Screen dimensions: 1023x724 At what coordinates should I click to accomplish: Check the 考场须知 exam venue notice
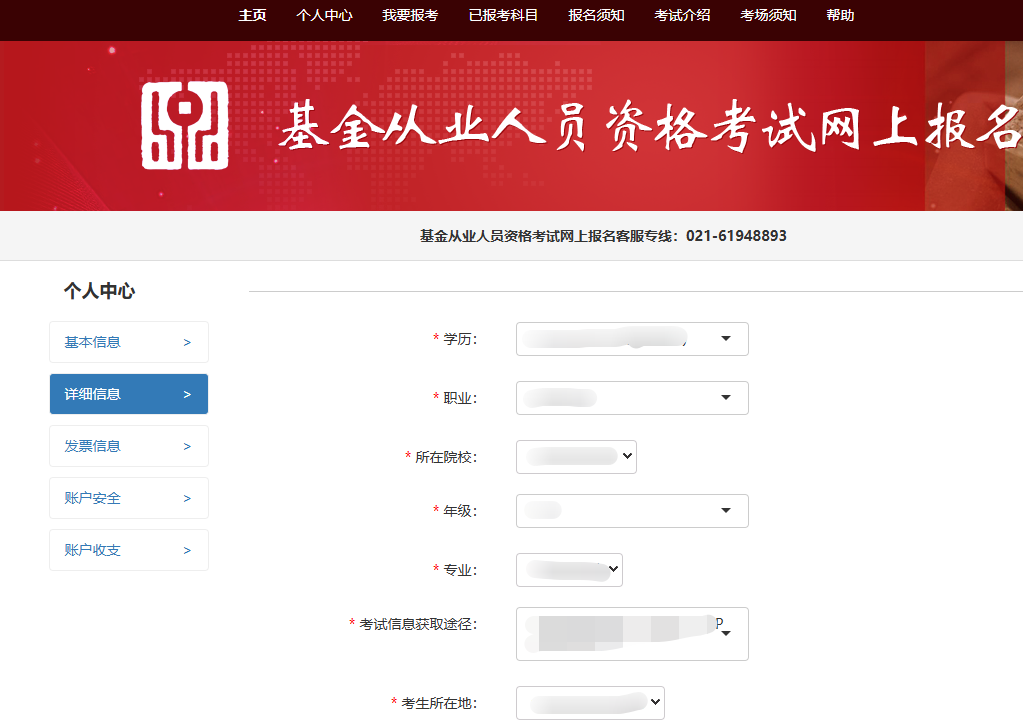(767, 15)
